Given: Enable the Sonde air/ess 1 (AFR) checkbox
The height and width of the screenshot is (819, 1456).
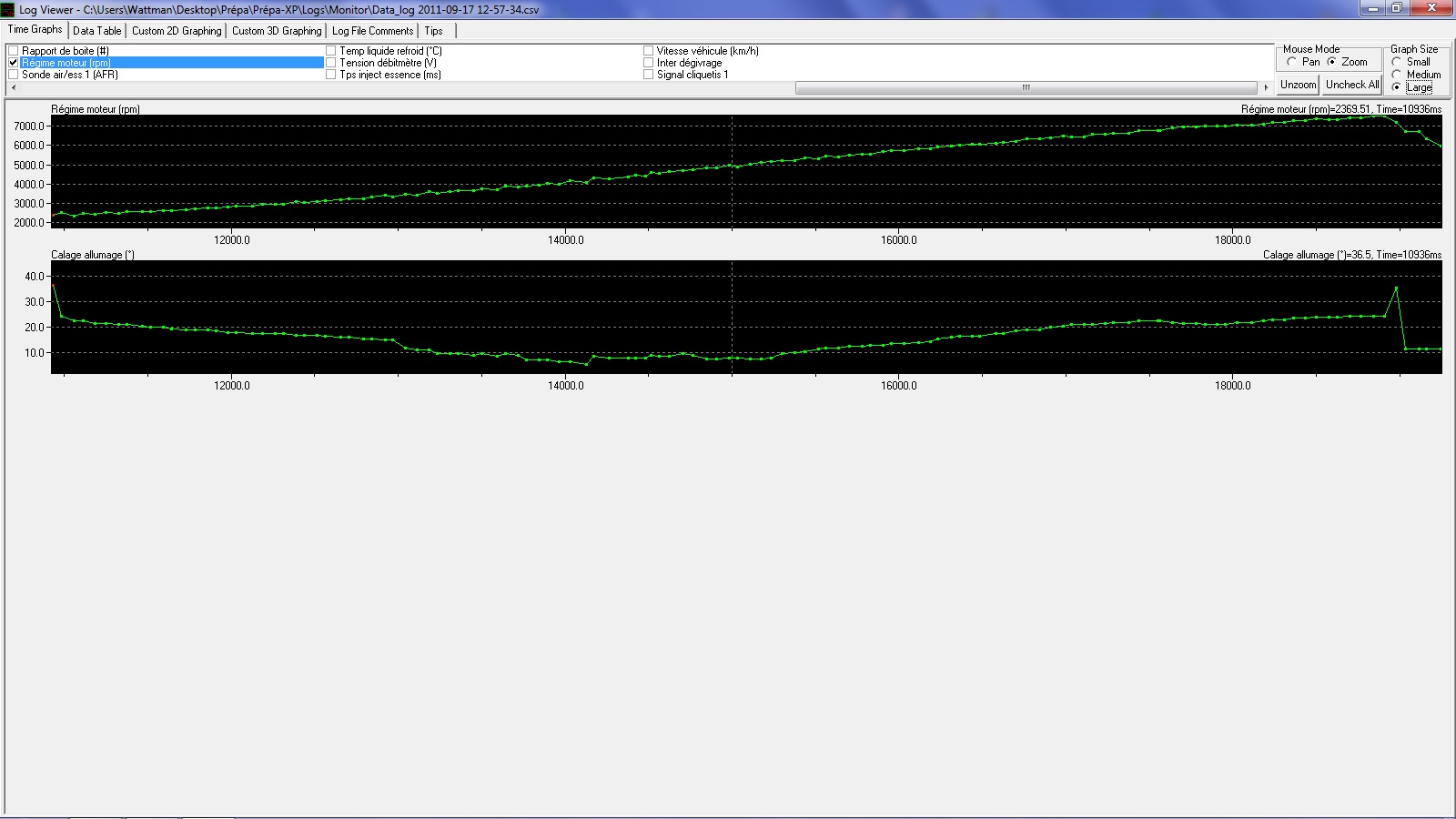Looking at the screenshot, I should click(14, 75).
